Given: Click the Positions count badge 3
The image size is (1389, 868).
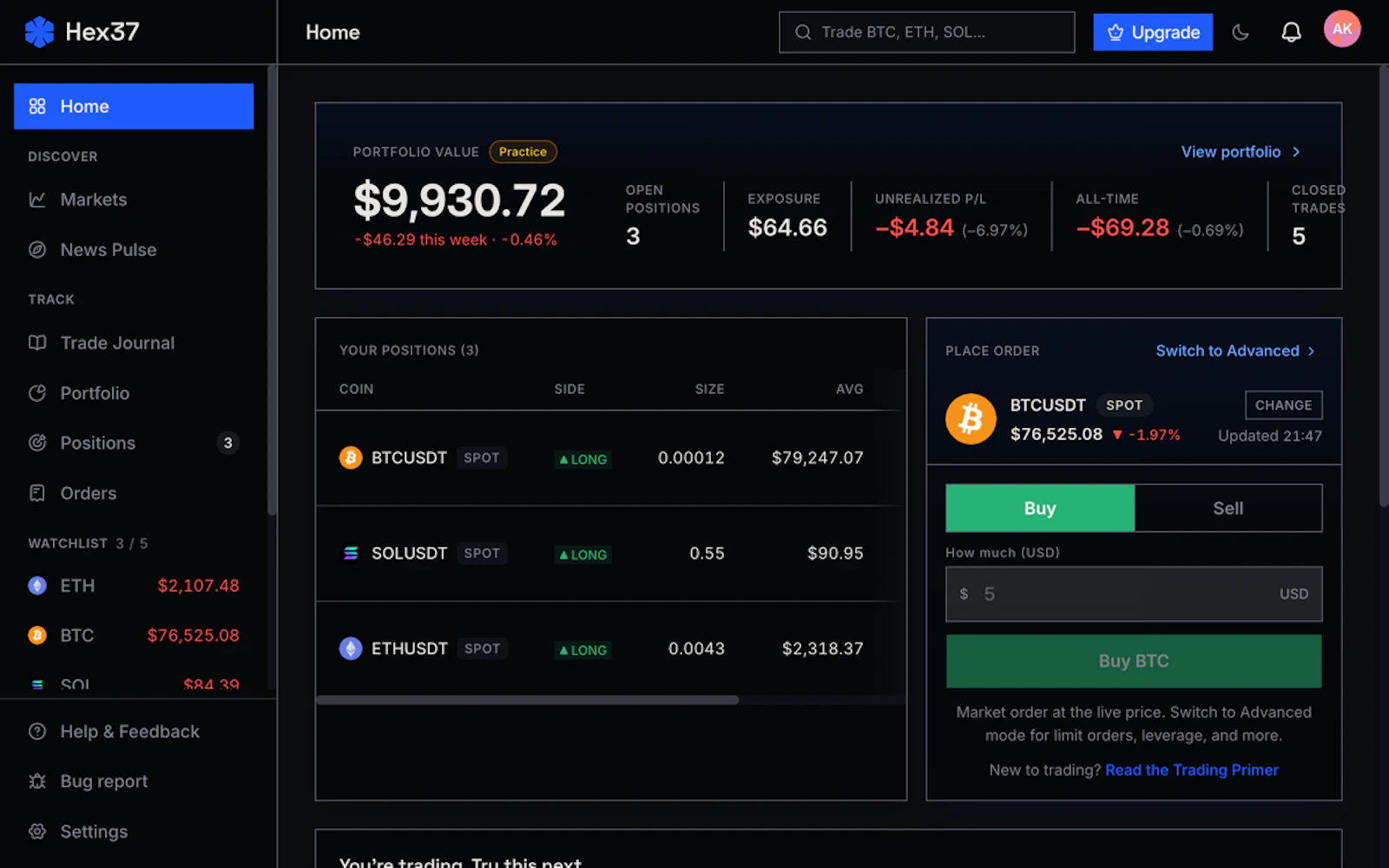Looking at the screenshot, I should pos(227,443).
